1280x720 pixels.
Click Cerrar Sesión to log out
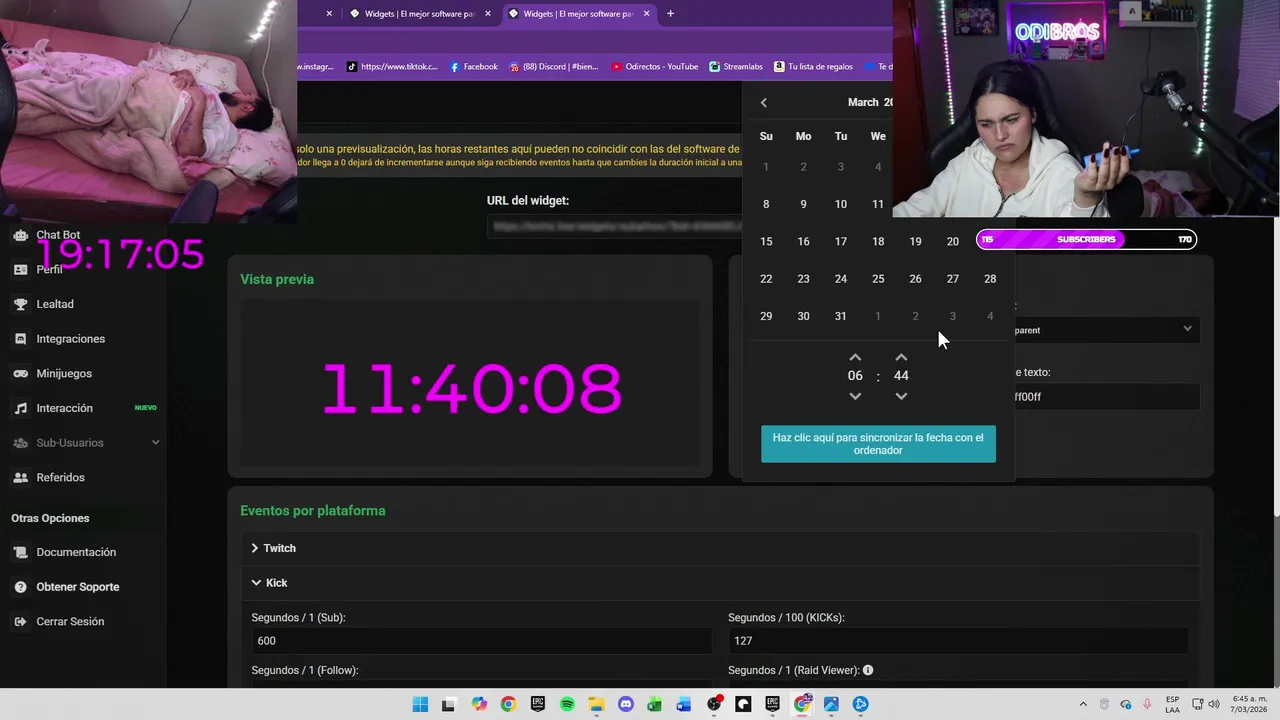tap(70, 621)
